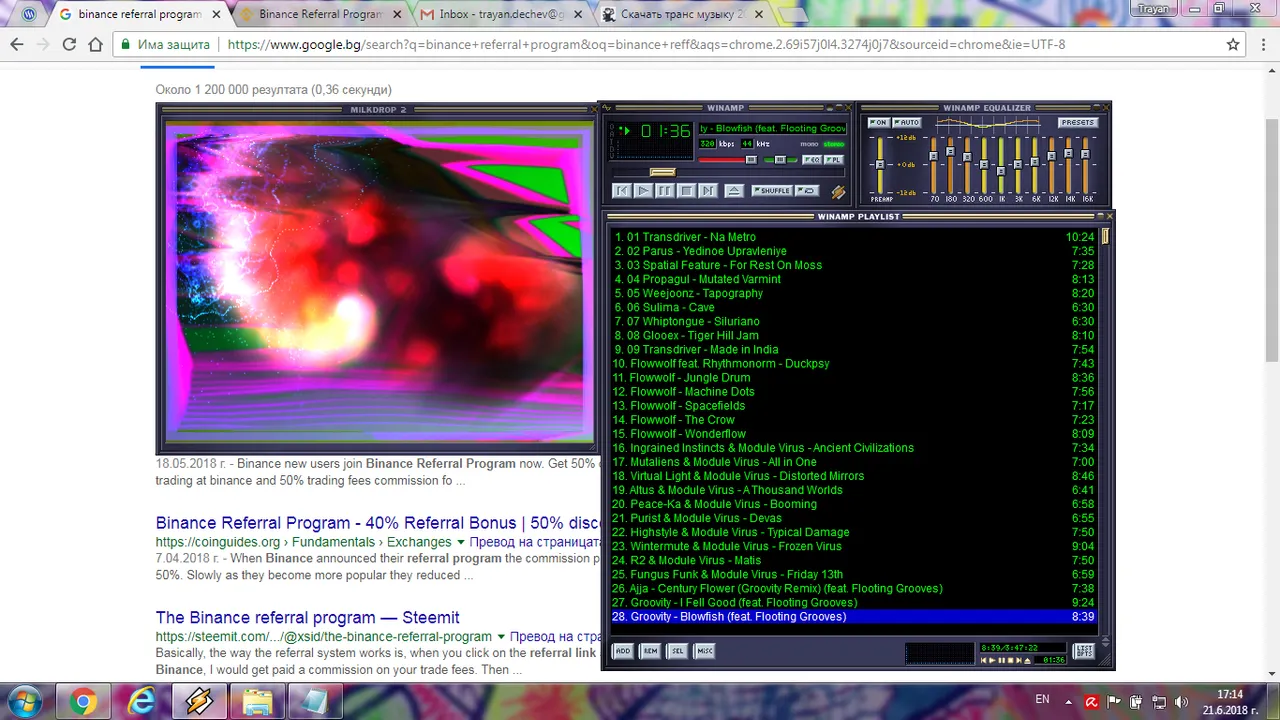
Task: Click the Winamp song seek bar
Action: [x=728, y=172]
